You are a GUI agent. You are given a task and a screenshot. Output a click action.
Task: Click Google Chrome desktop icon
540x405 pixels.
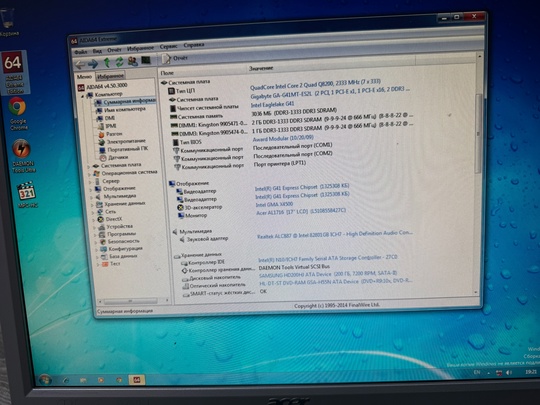(x=18, y=113)
